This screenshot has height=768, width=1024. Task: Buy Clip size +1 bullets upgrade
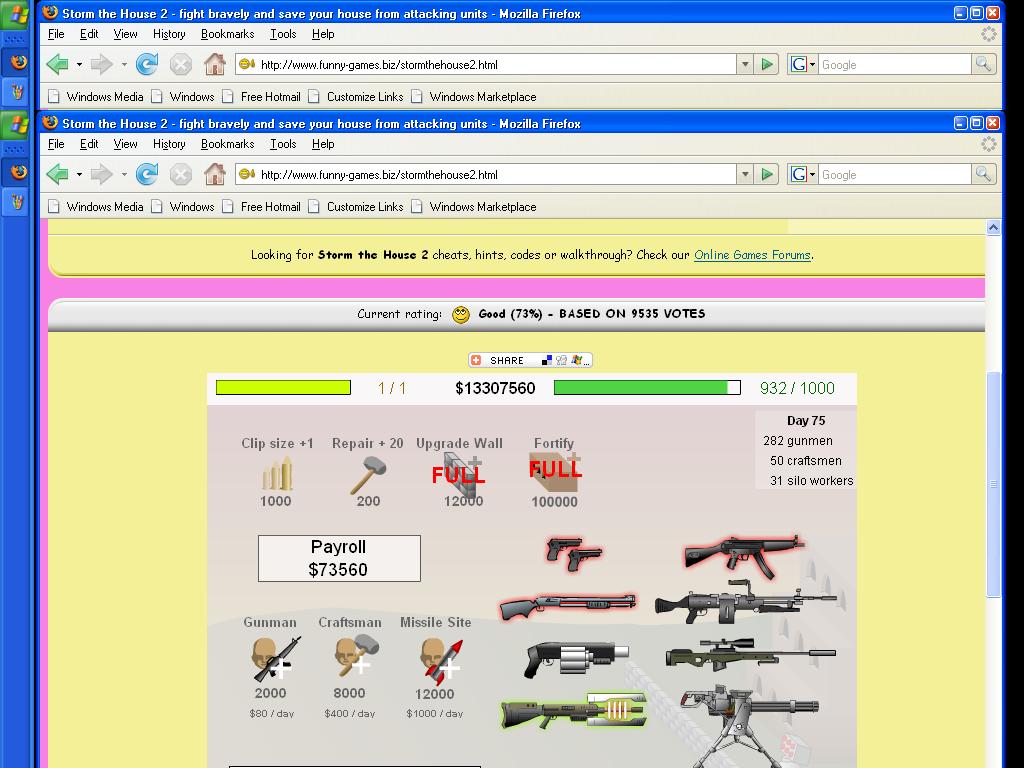pyautogui.click(x=277, y=474)
